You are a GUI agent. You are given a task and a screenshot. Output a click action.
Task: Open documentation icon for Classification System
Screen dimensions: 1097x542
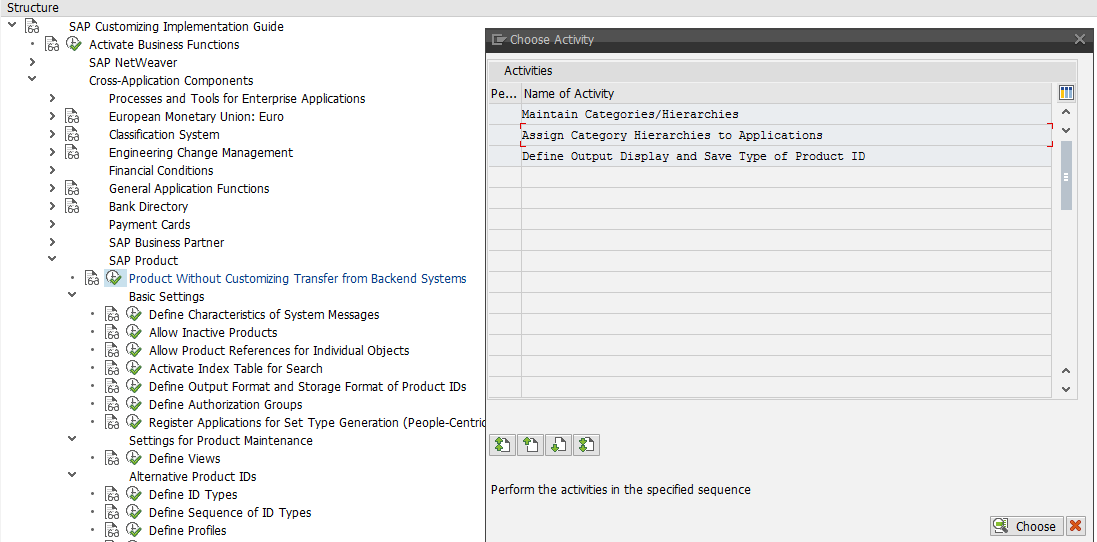pos(72,135)
